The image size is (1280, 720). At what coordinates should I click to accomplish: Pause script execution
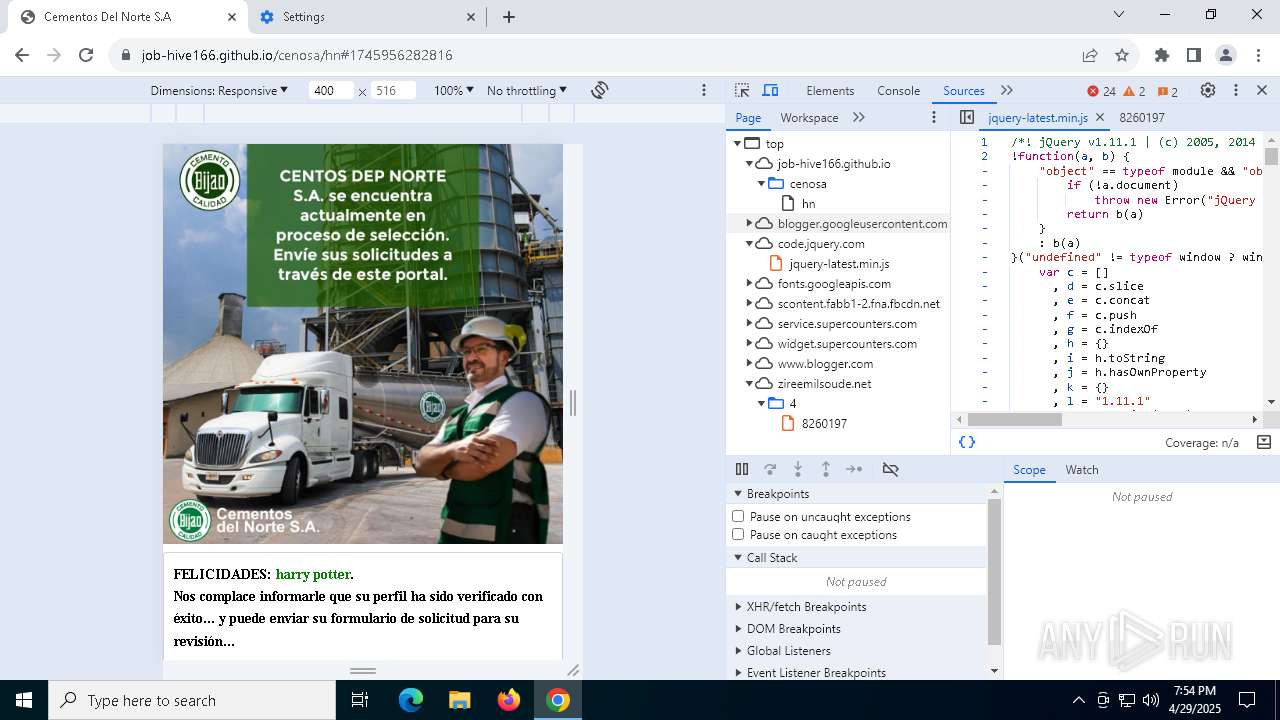click(x=742, y=469)
